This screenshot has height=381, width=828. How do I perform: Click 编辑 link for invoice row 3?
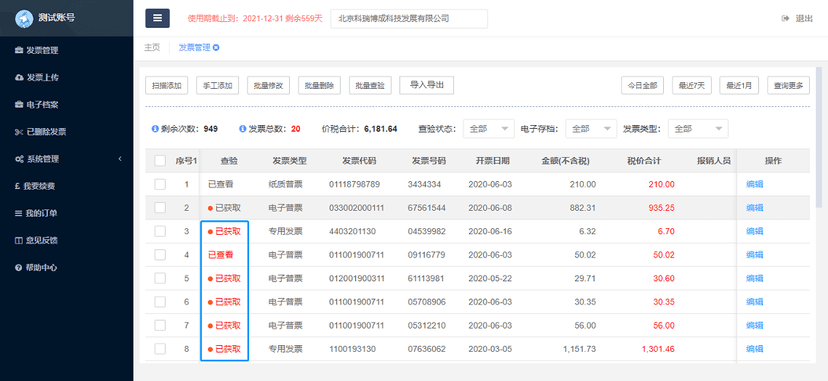click(755, 231)
